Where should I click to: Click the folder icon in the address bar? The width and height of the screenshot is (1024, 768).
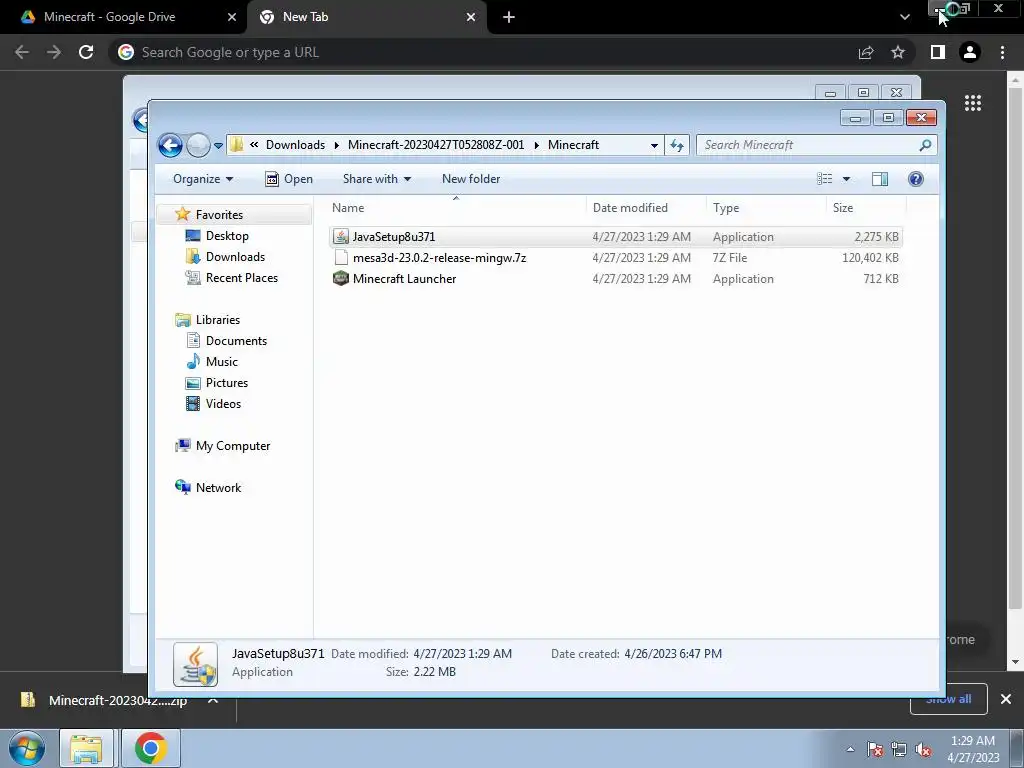click(x=236, y=145)
